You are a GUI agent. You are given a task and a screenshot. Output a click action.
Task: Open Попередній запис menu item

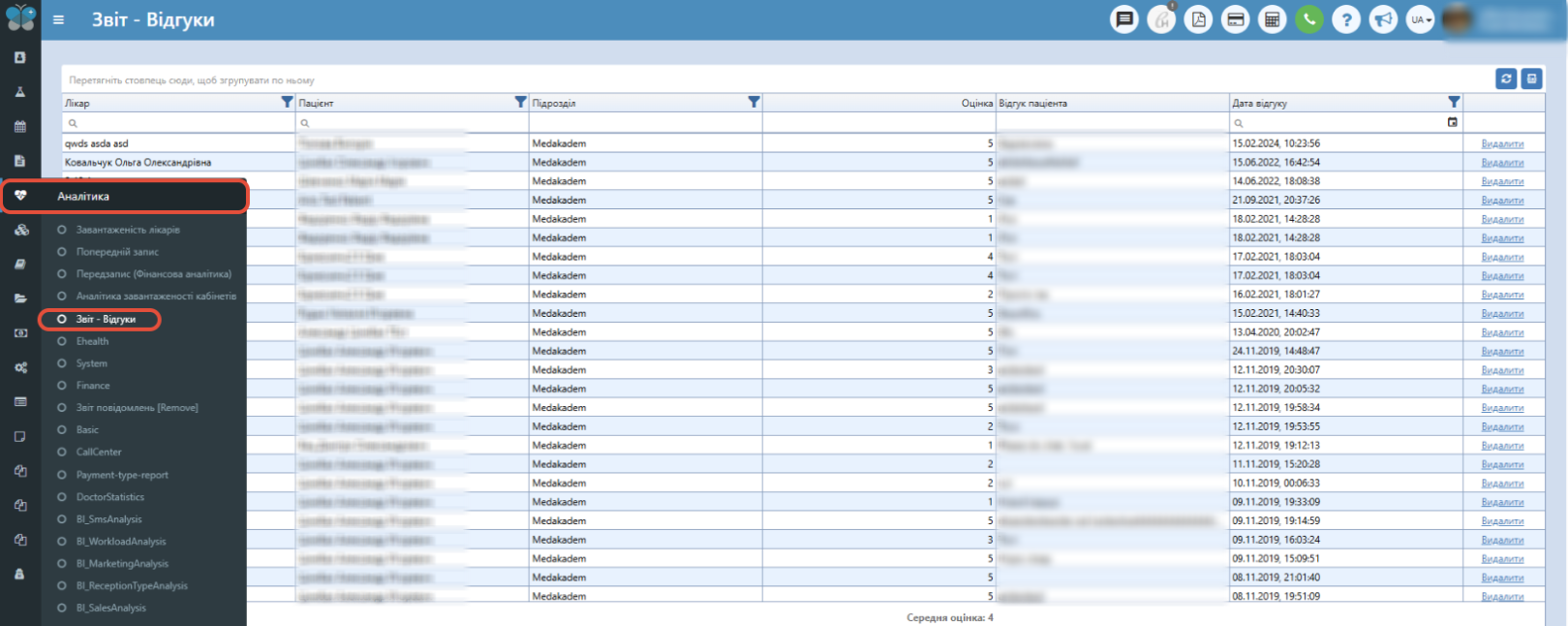tap(117, 252)
